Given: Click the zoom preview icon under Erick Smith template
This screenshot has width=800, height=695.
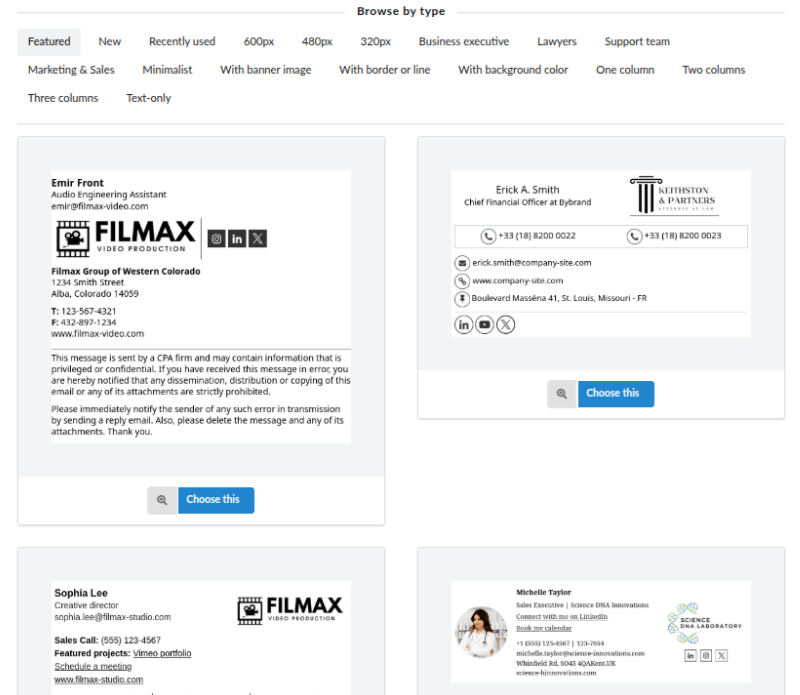Looking at the screenshot, I should point(562,394).
